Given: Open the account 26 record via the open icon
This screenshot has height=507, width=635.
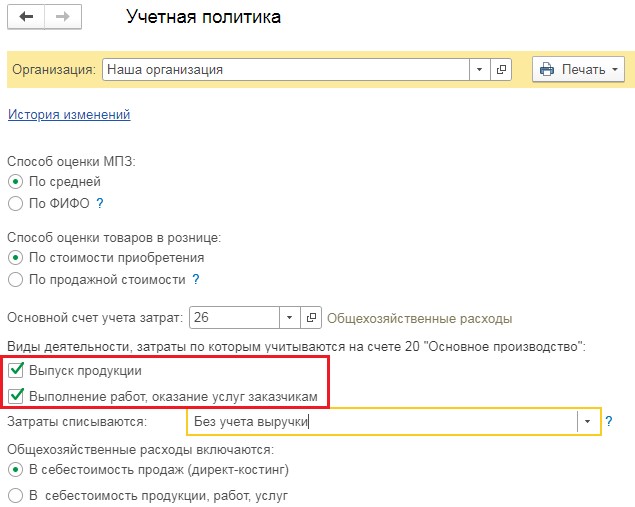Looking at the screenshot, I should click(311, 317).
